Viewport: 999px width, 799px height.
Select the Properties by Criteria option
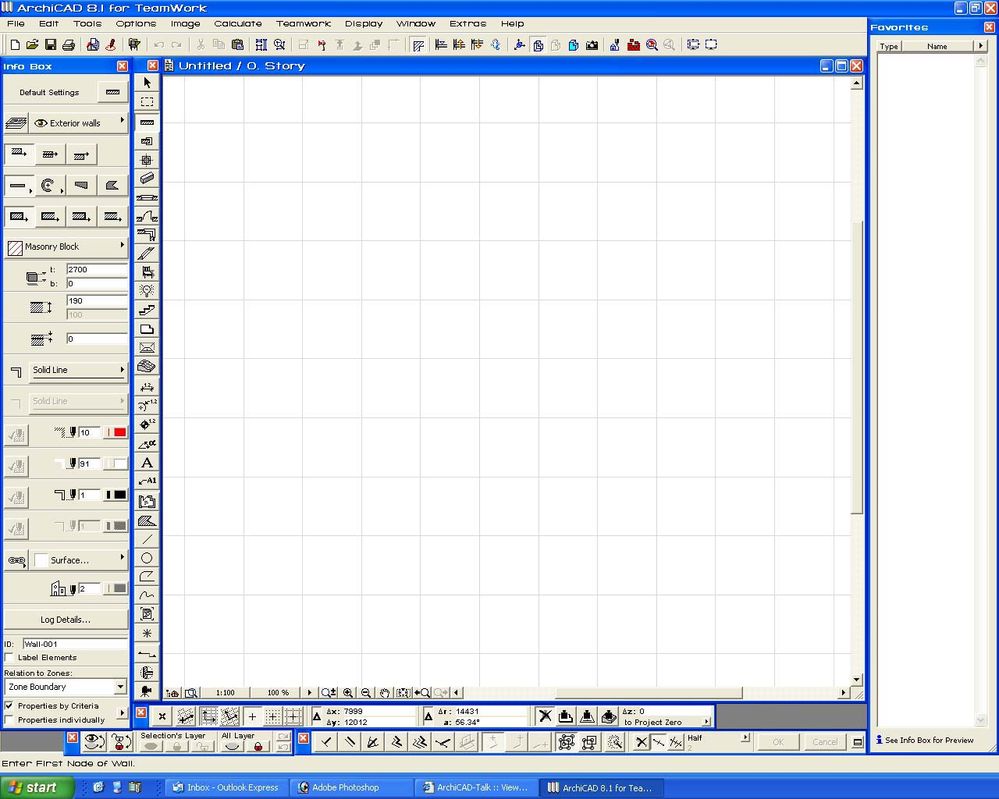point(8,706)
